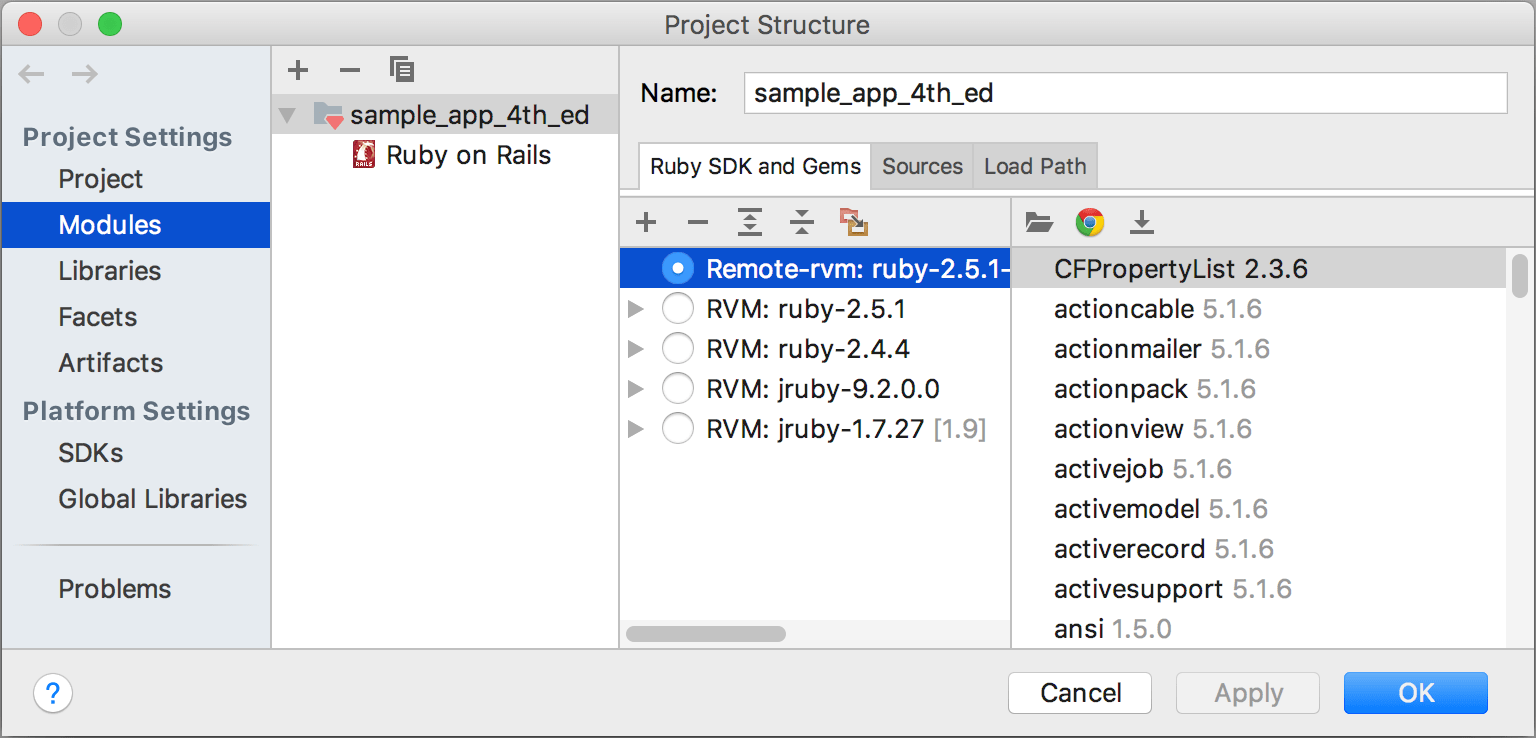Switch to the Sources tab
The image size is (1536, 738).
coord(921,166)
